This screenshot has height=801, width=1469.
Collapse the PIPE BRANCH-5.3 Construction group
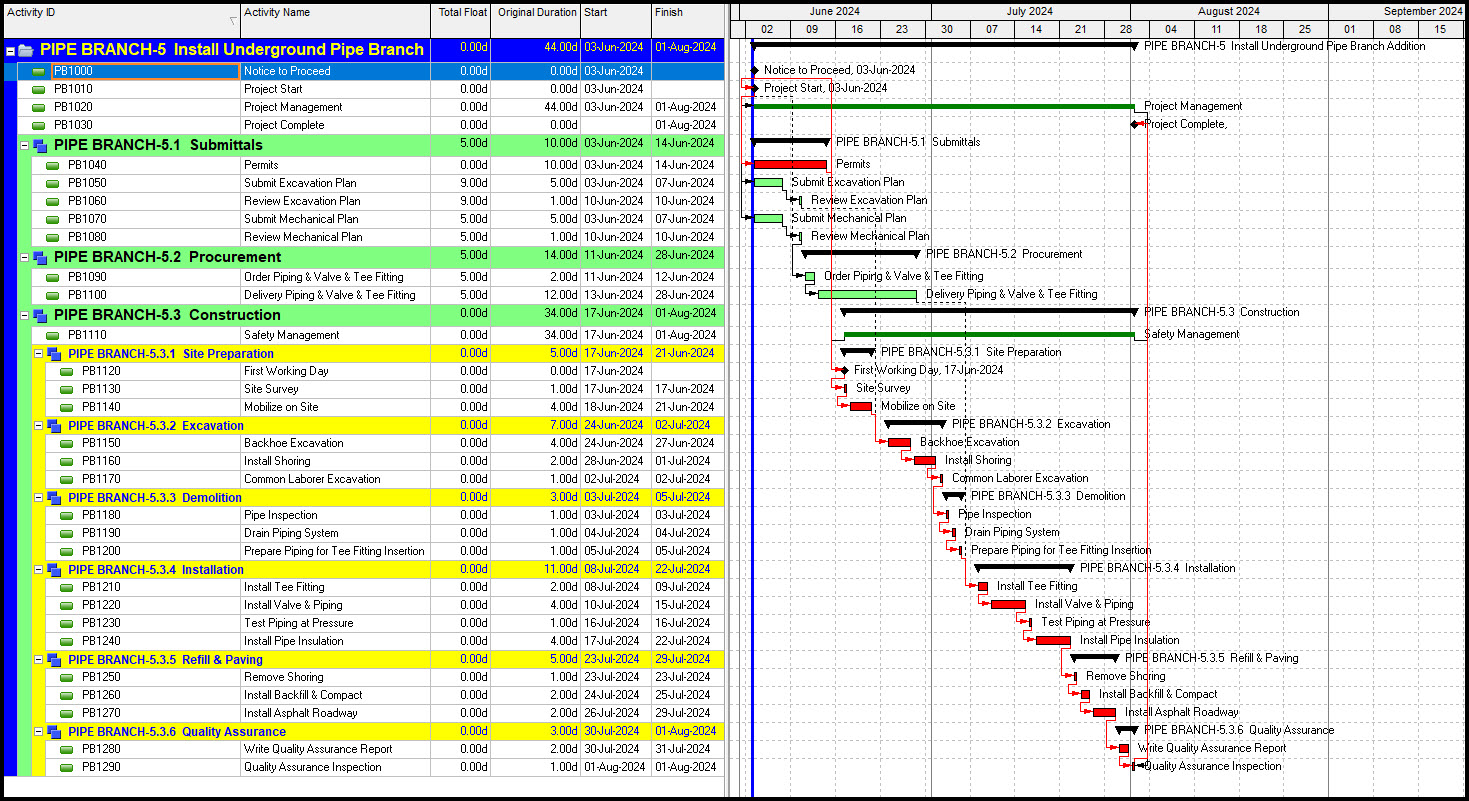tap(24, 316)
